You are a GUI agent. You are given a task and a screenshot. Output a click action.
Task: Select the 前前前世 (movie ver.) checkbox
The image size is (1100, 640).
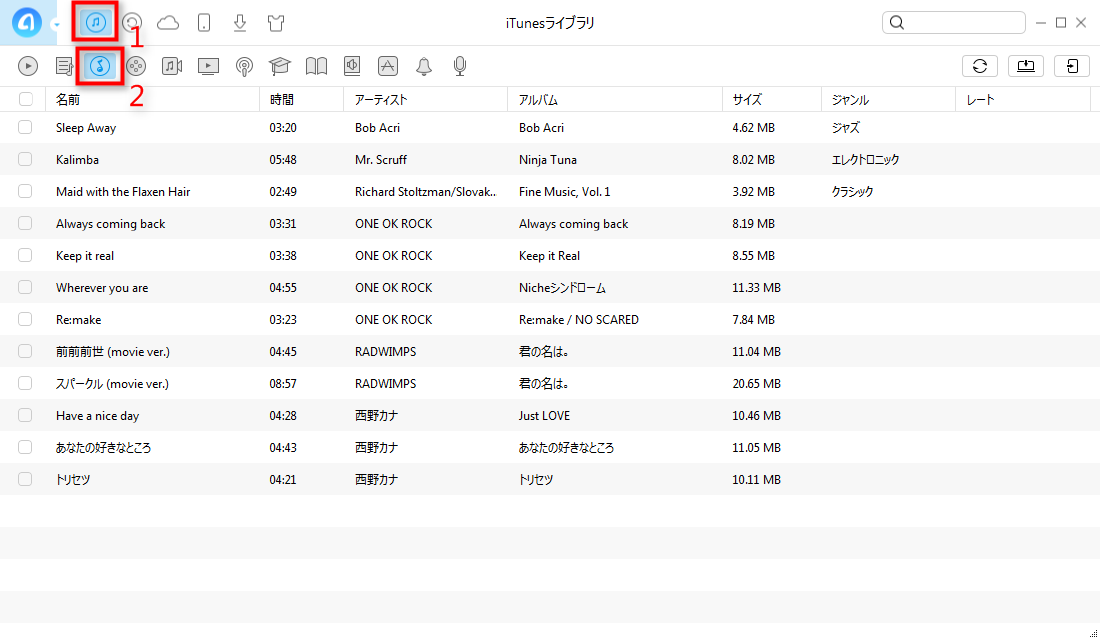[x=25, y=351]
